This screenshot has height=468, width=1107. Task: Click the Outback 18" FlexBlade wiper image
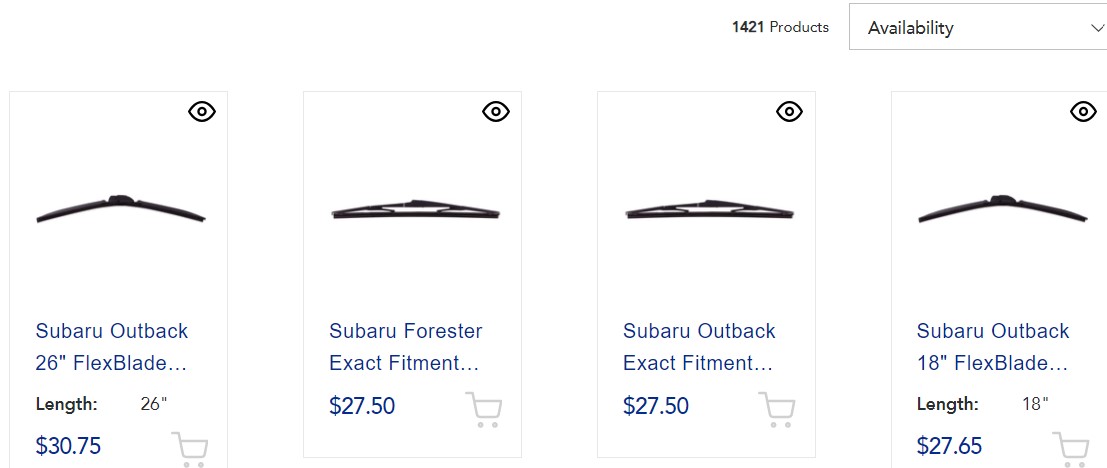point(1002,209)
